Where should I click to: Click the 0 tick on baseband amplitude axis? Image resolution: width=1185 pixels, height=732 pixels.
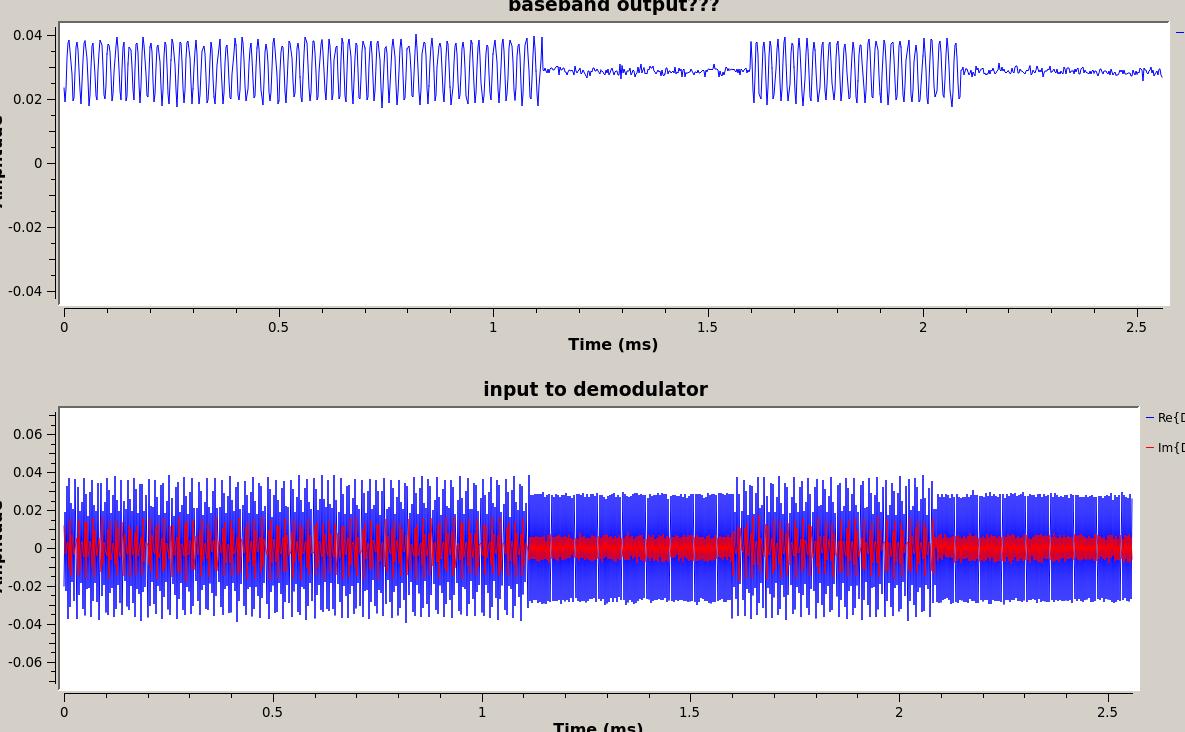click(x=38, y=163)
